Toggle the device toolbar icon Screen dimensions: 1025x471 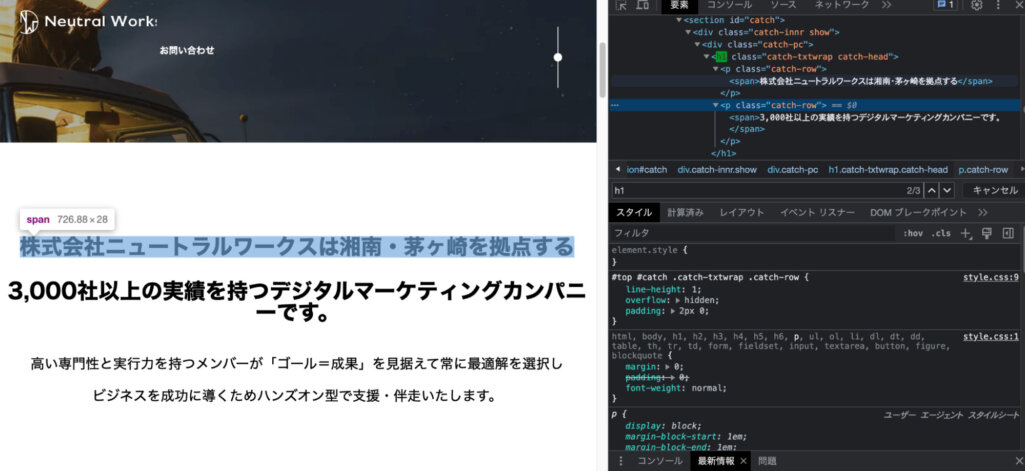(x=643, y=5)
